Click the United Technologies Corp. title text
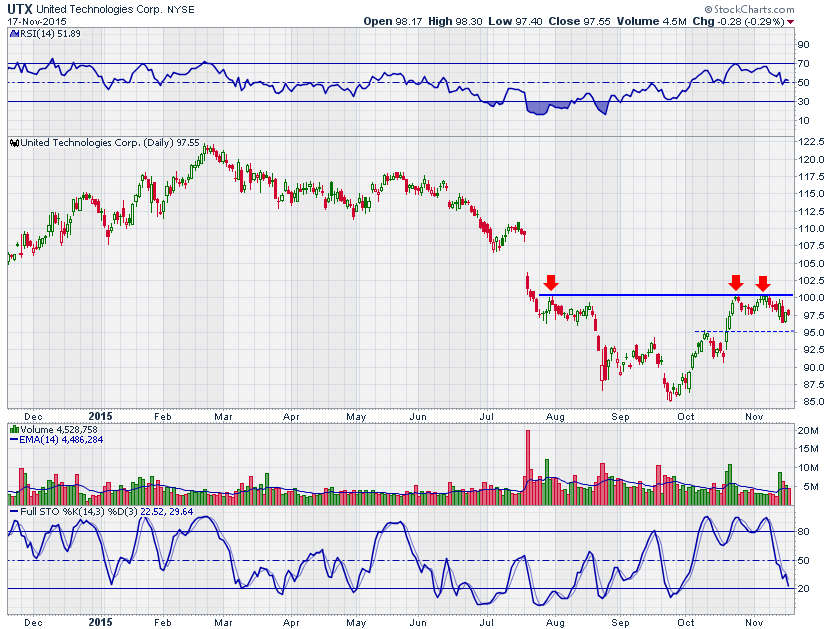834x629 pixels. coord(99,10)
